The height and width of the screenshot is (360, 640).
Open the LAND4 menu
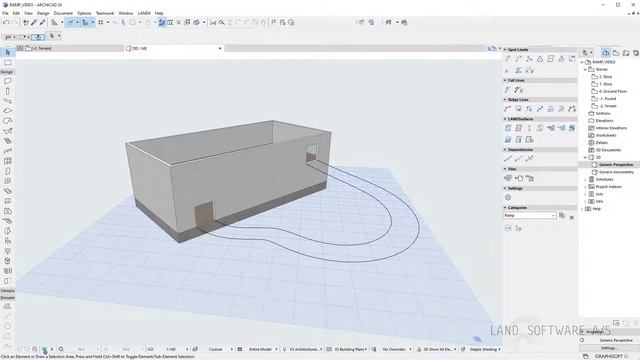144,13
